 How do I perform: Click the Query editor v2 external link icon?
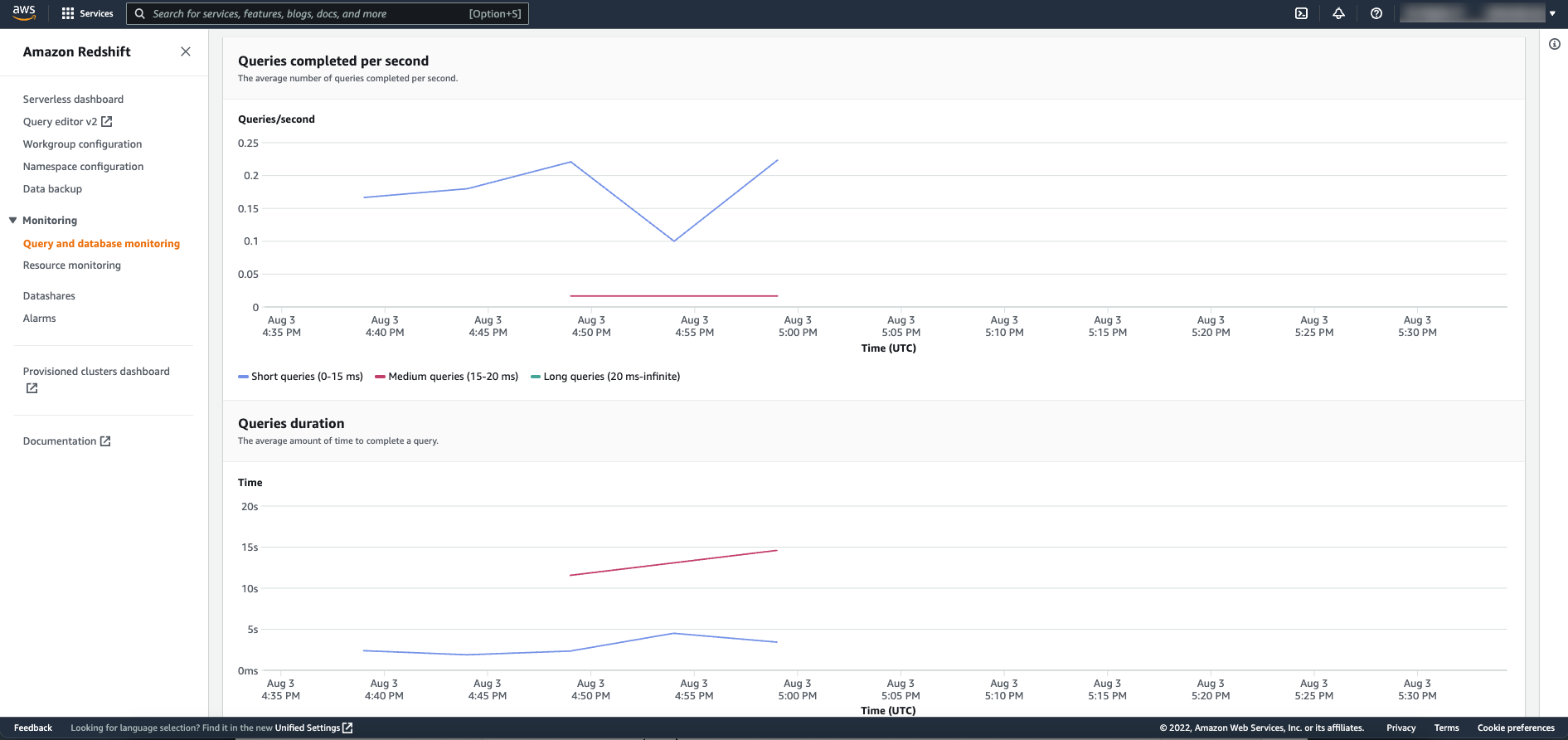pos(107,122)
